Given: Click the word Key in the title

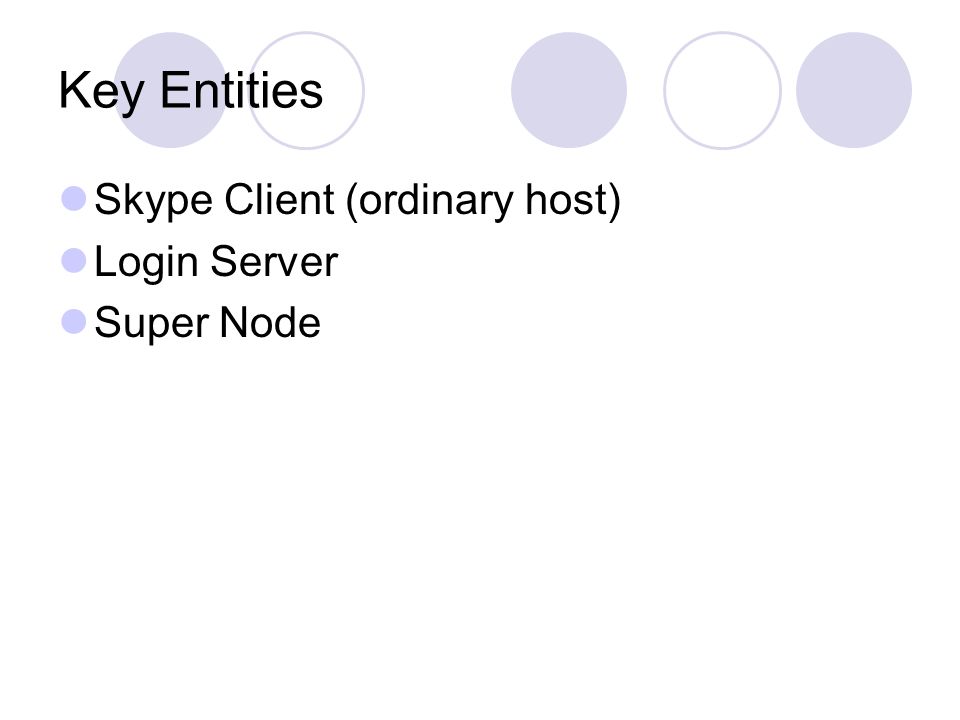Looking at the screenshot, I should (x=102, y=92).
